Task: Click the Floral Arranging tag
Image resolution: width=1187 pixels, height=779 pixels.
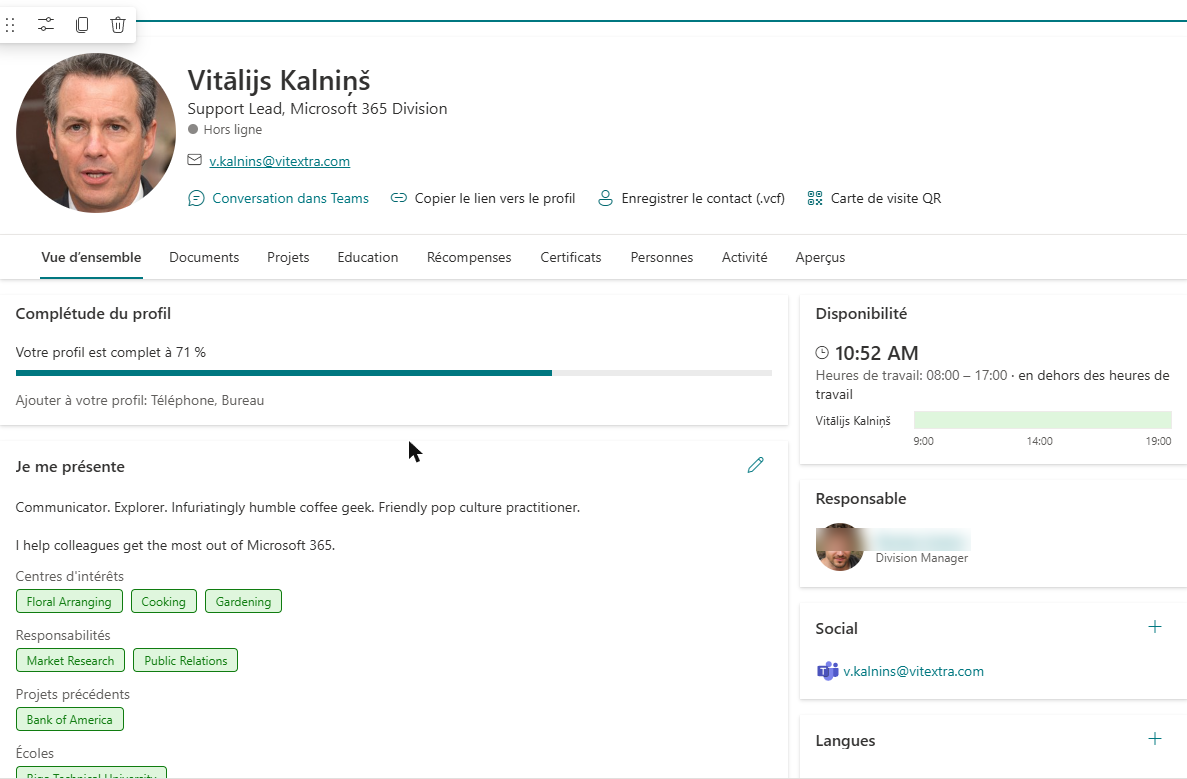Action: click(69, 601)
